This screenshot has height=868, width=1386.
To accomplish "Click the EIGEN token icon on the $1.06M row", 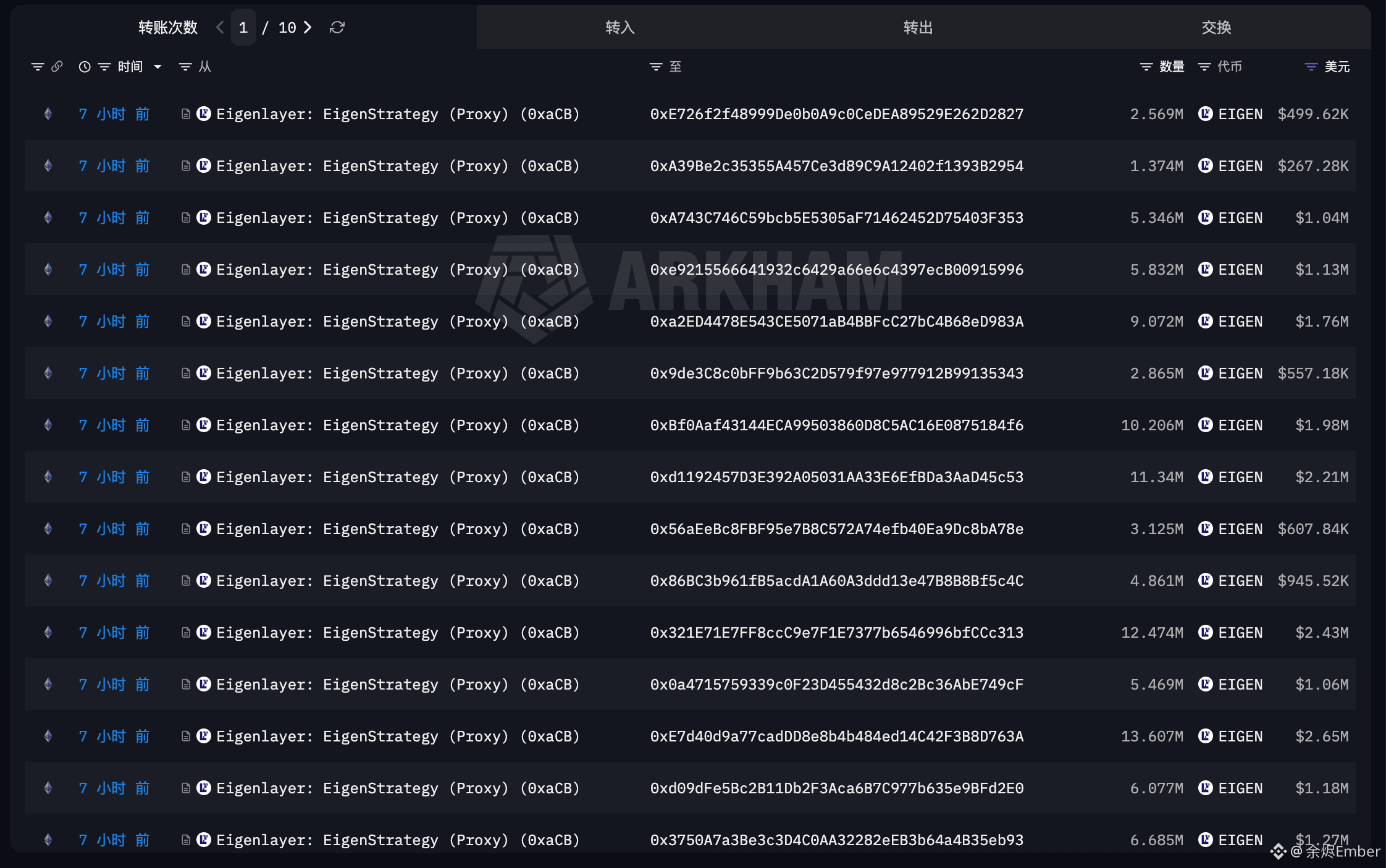I will [x=1205, y=684].
